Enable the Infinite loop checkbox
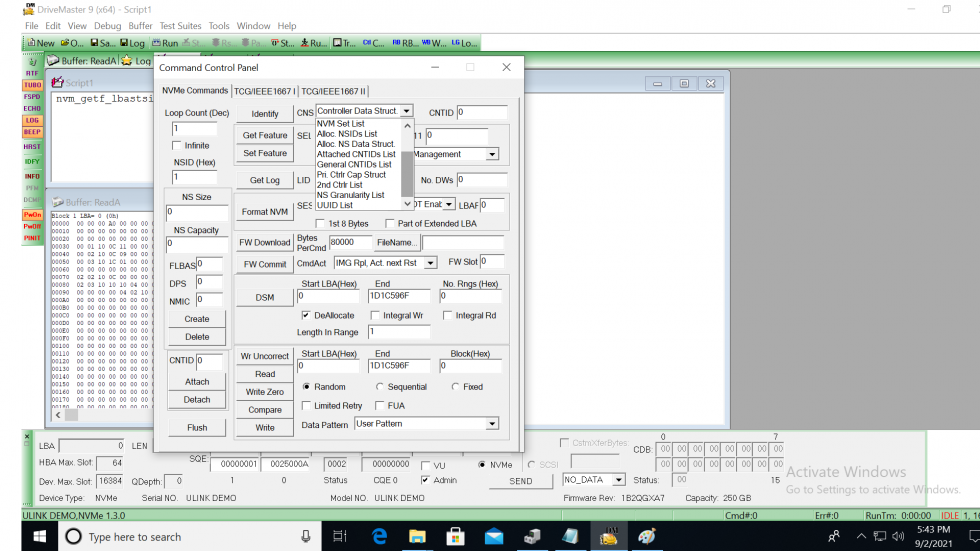Viewport: 980px width, 551px height. pyautogui.click(x=177, y=146)
